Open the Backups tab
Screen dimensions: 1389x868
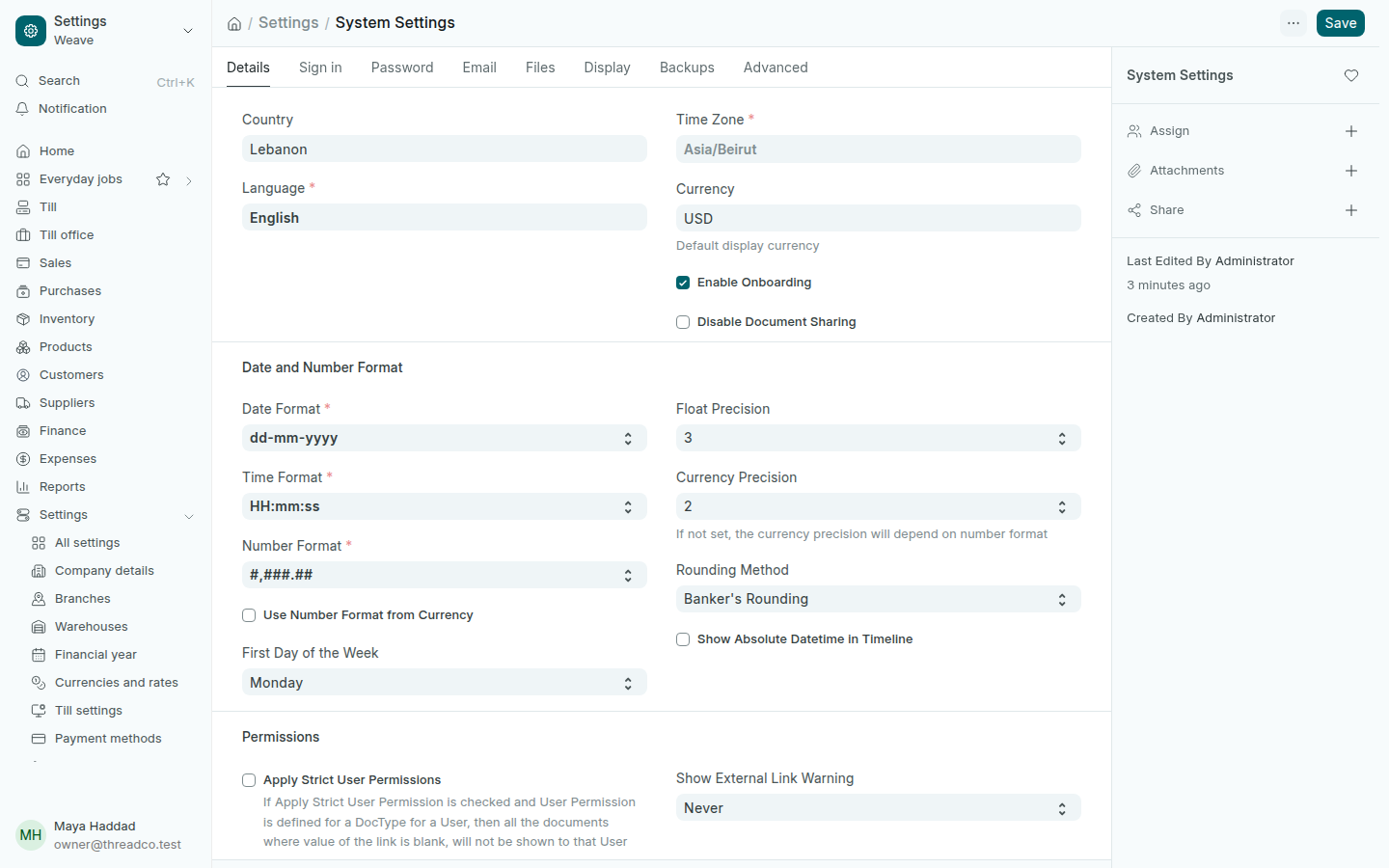pyautogui.click(x=687, y=68)
